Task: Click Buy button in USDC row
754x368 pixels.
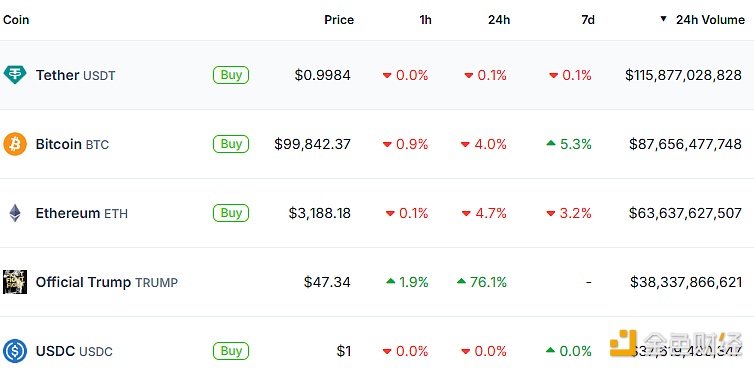Action: 231,351
